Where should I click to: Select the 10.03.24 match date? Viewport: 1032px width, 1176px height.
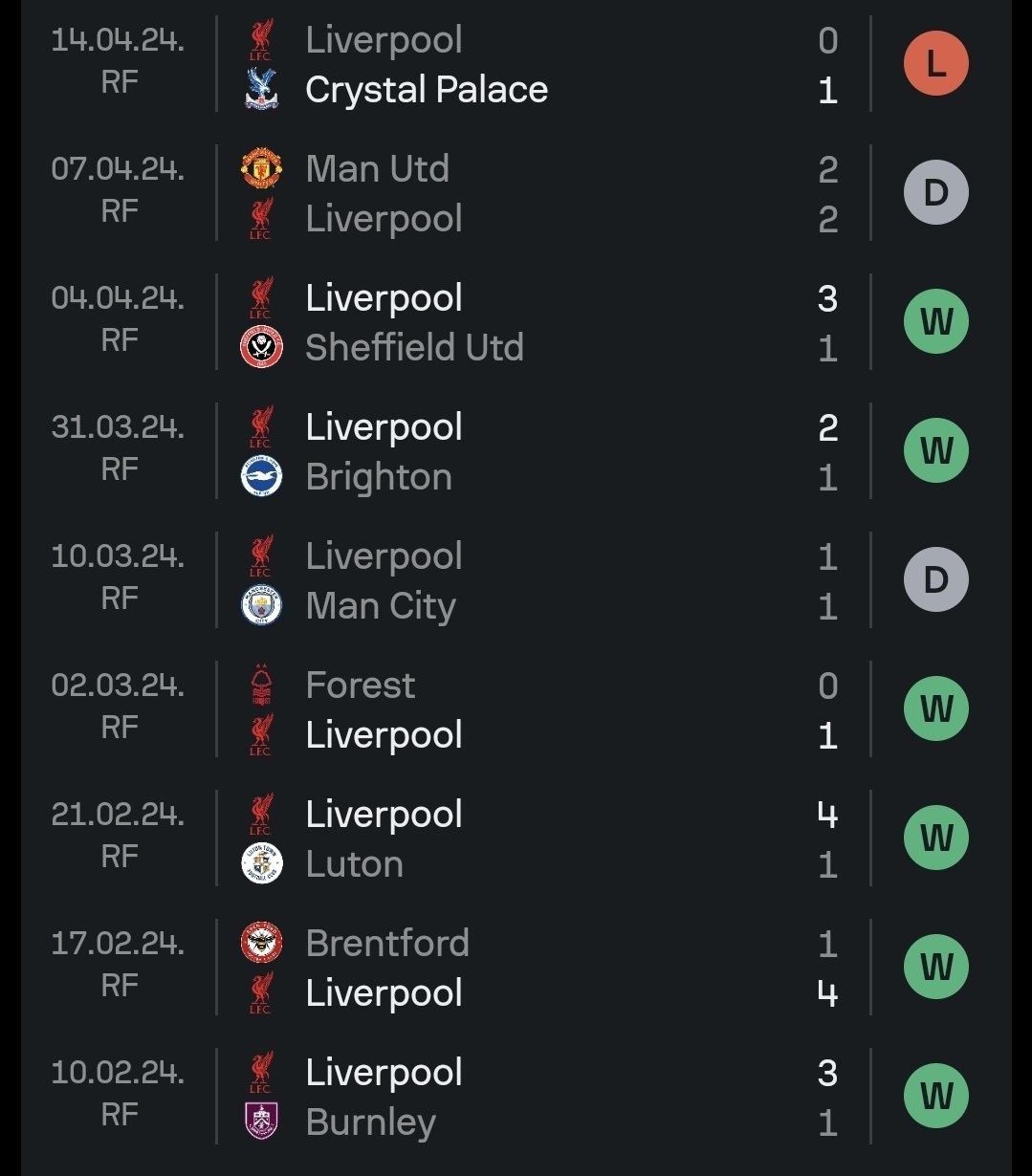click(x=118, y=556)
